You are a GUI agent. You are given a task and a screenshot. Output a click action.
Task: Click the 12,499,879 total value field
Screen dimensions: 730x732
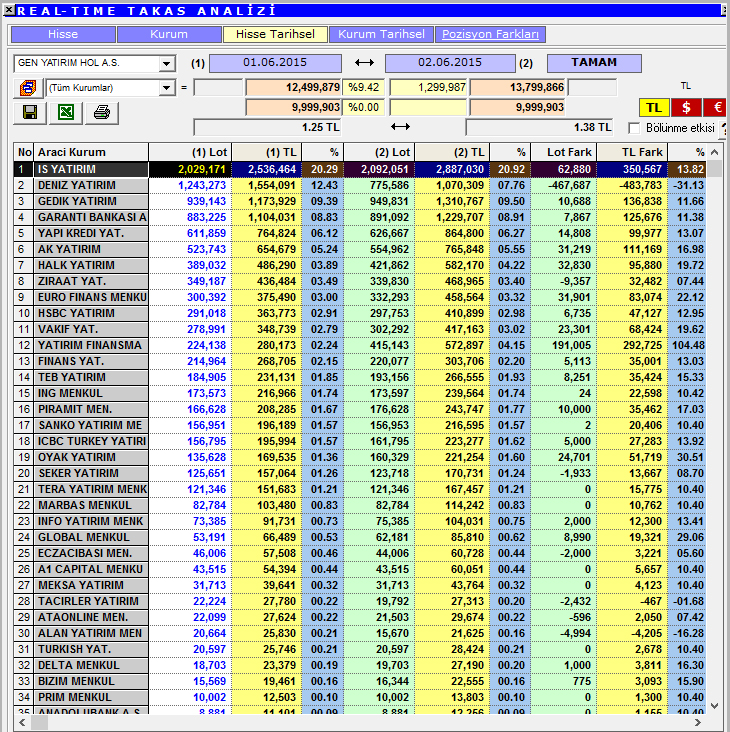pos(294,87)
